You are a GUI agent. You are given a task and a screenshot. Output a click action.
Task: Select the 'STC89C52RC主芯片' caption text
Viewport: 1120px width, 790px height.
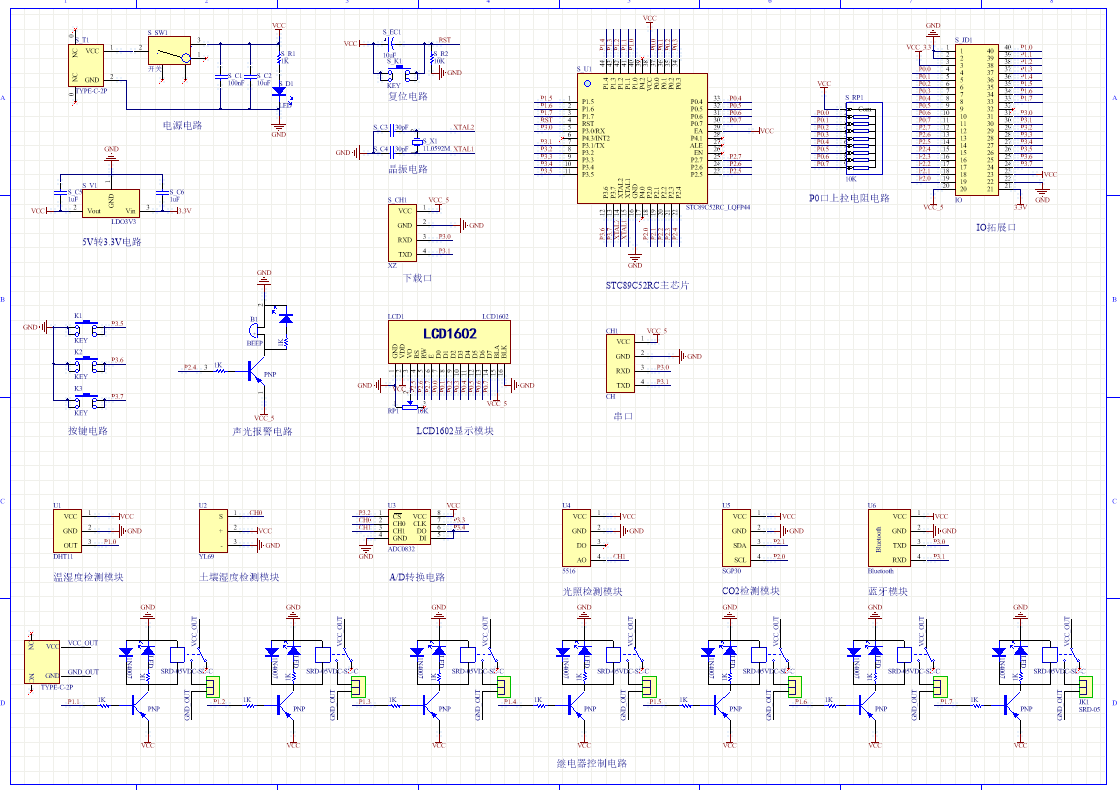point(647,285)
